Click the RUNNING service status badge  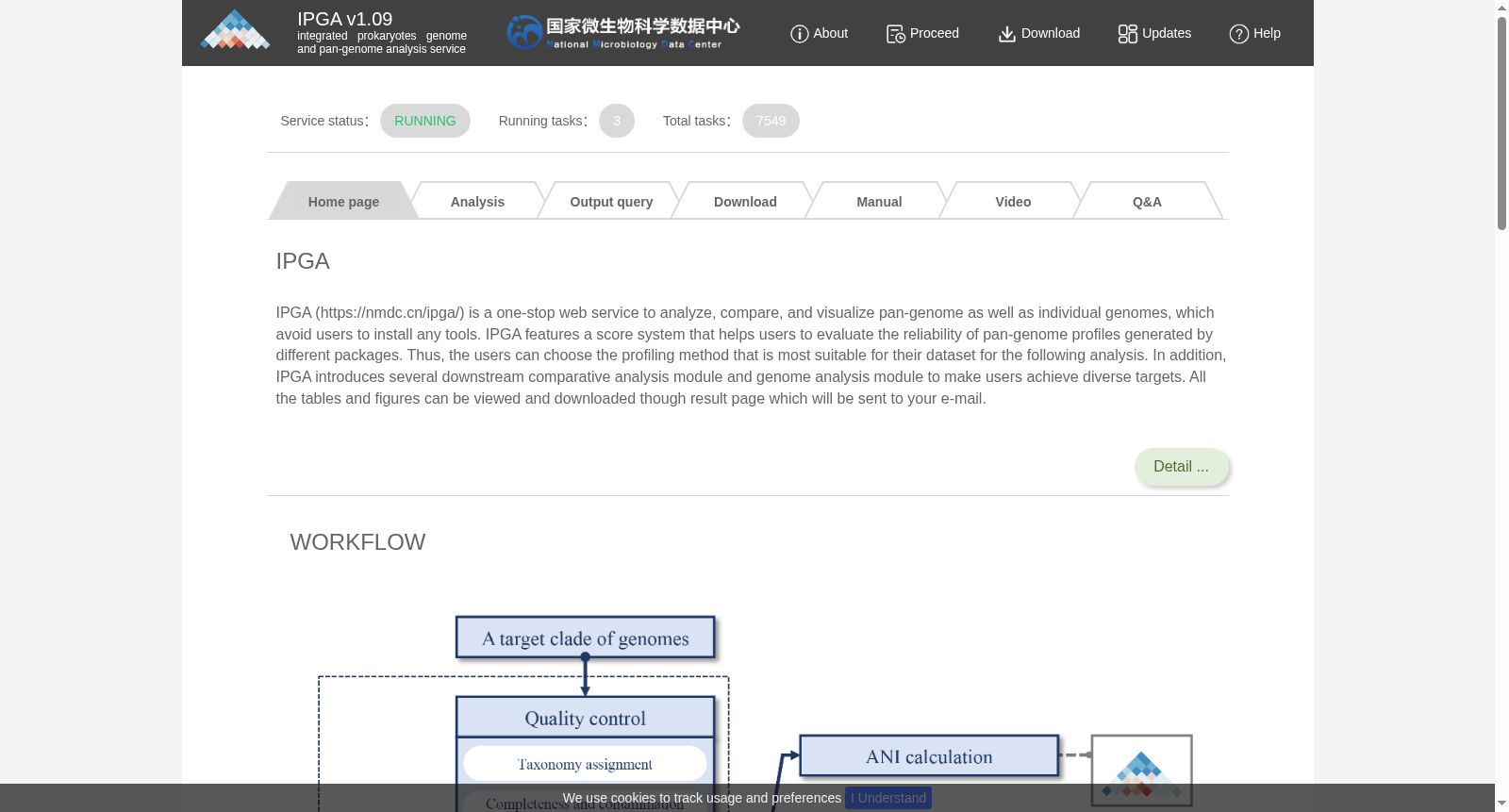(x=424, y=121)
